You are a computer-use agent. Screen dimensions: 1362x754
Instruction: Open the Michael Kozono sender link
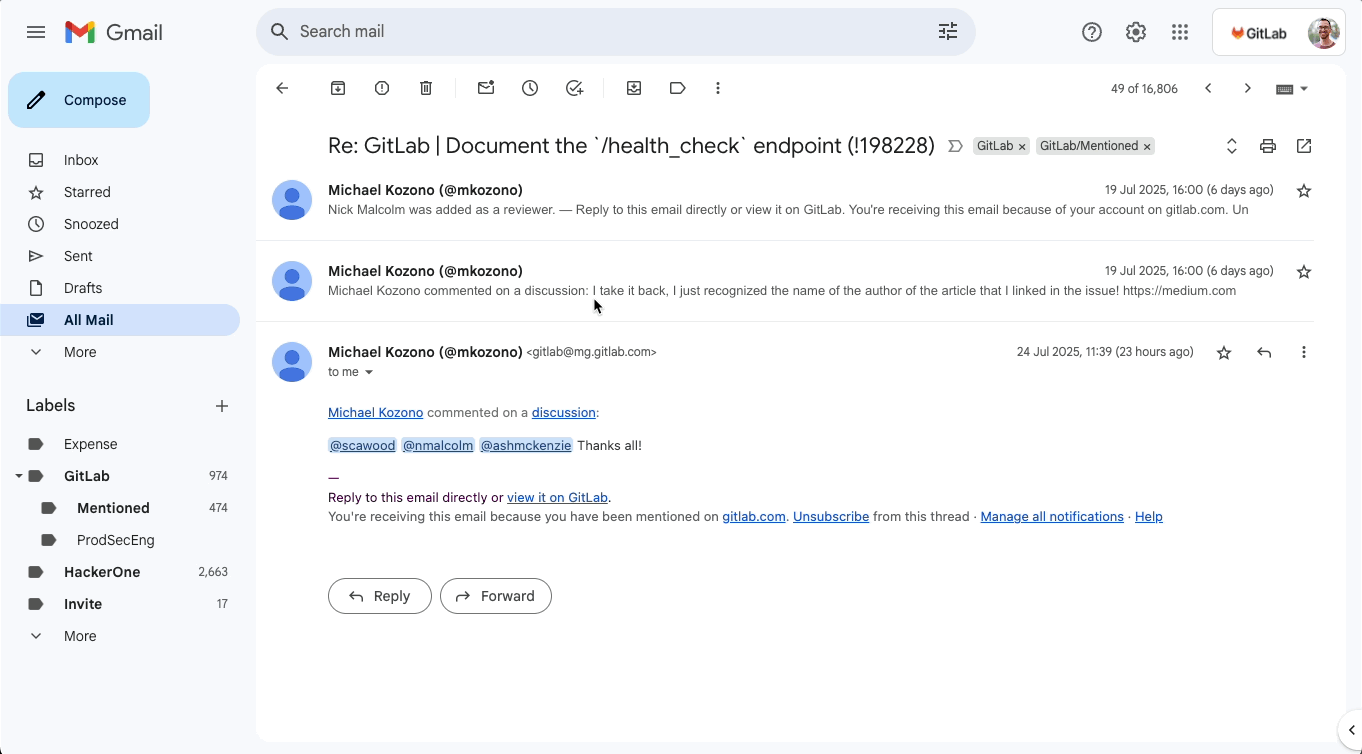click(x=375, y=413)
